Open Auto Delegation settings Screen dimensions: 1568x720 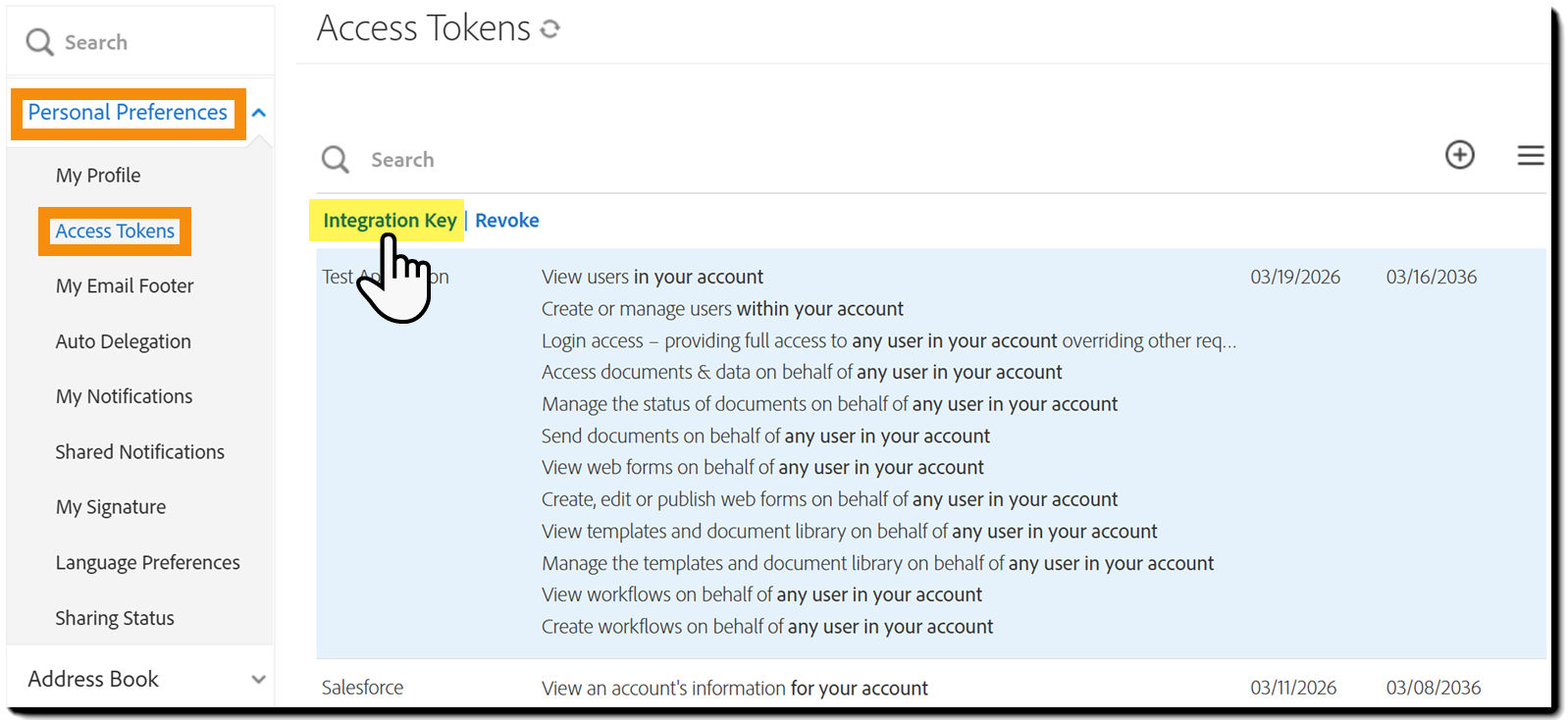click(123, 340)
